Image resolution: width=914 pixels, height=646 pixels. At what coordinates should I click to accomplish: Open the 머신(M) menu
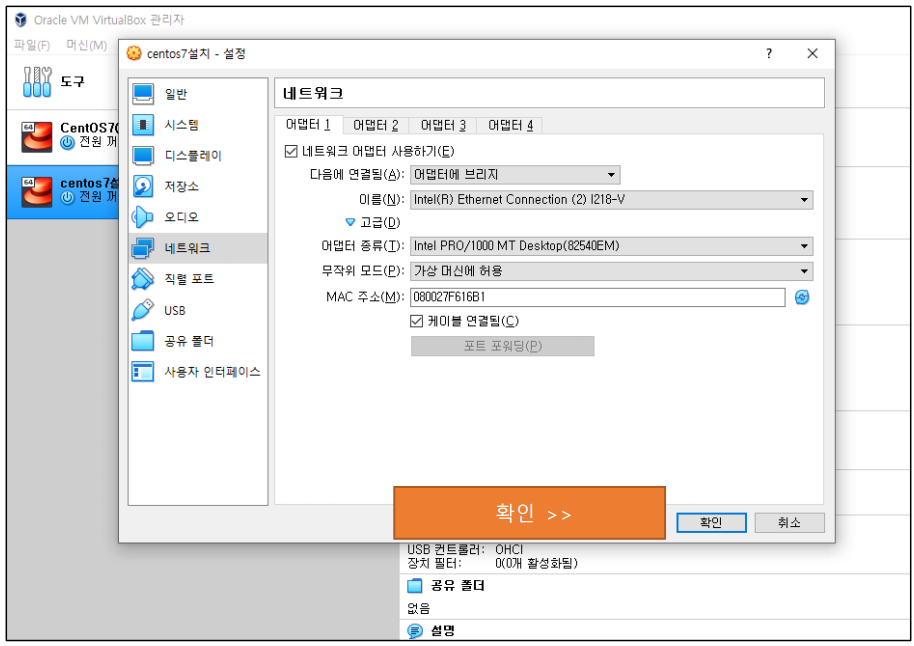coord(86,45)
